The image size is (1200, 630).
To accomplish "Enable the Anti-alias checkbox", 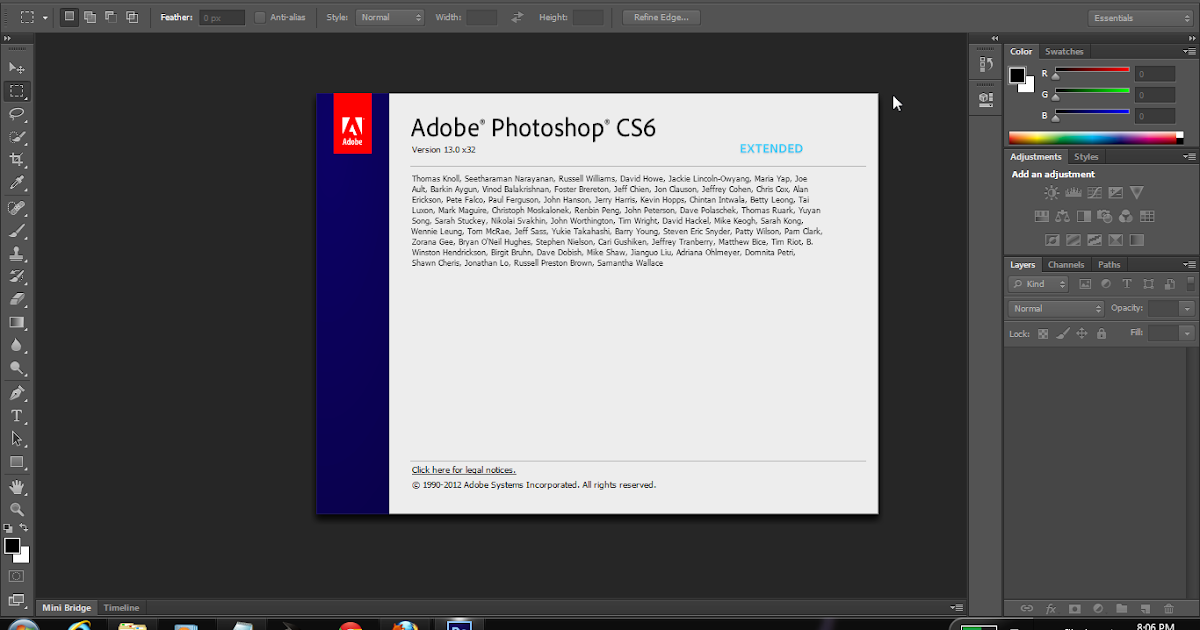I will tap(260, 17).
